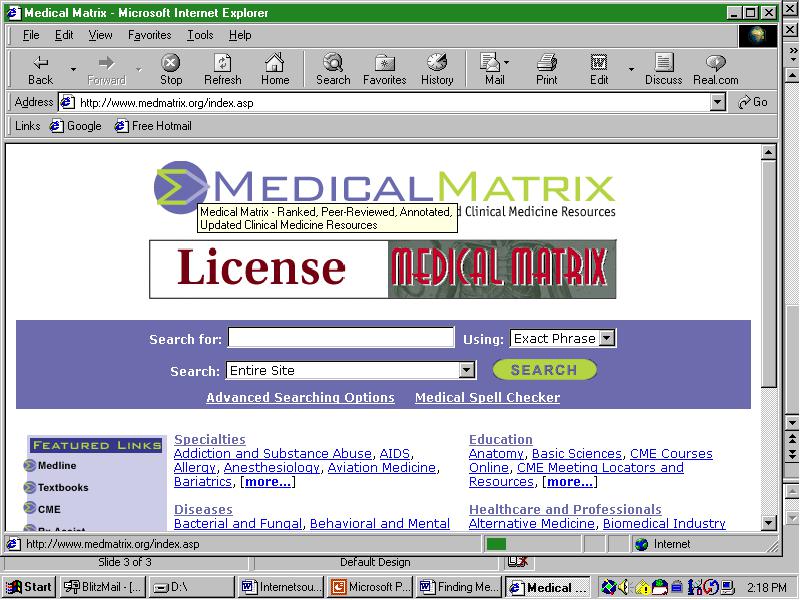Click more link under Specialties
This screenshot has width=800, height=600.
[268, 482]
